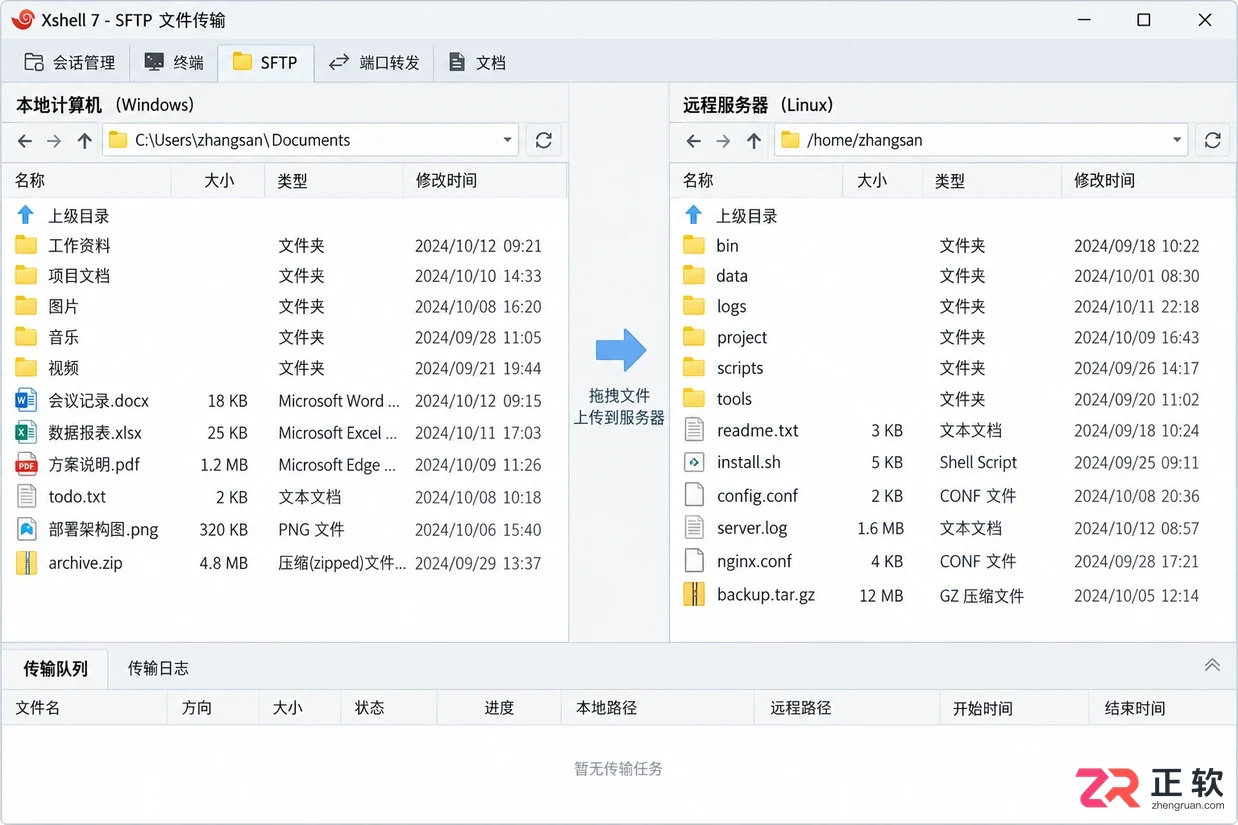Click the text file icon of todo.txt
1238x825 pixels.
[x=26, y=497]
